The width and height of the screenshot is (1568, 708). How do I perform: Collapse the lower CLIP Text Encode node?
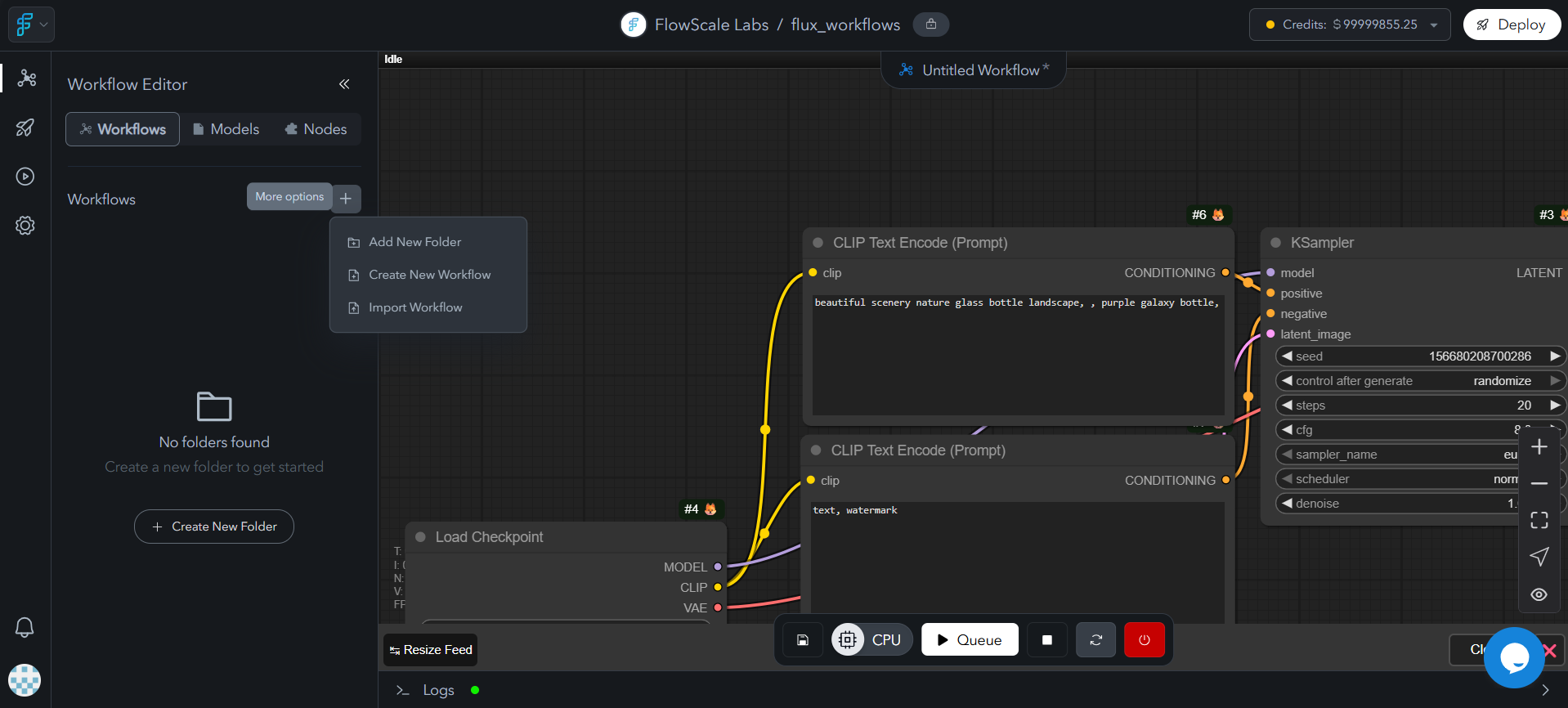click(816, 450)
